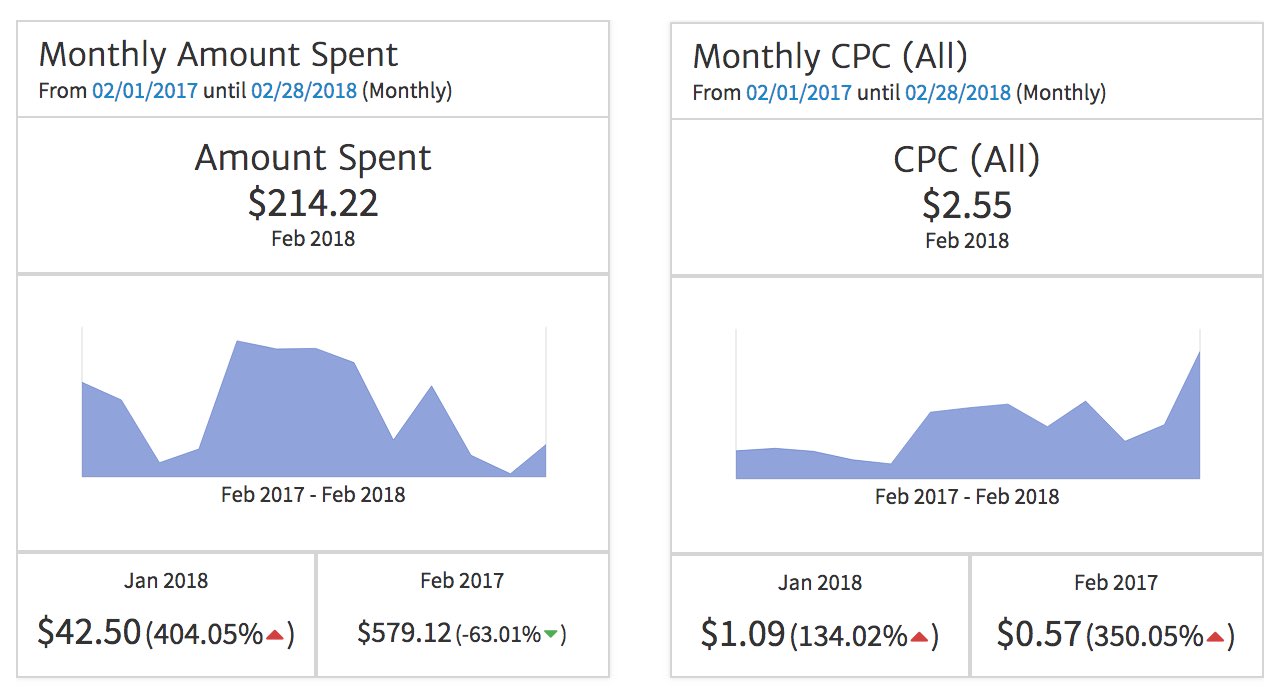Click the $2.55 CPC (All) value
The image size is (1286, 698).
coord(967,205)
